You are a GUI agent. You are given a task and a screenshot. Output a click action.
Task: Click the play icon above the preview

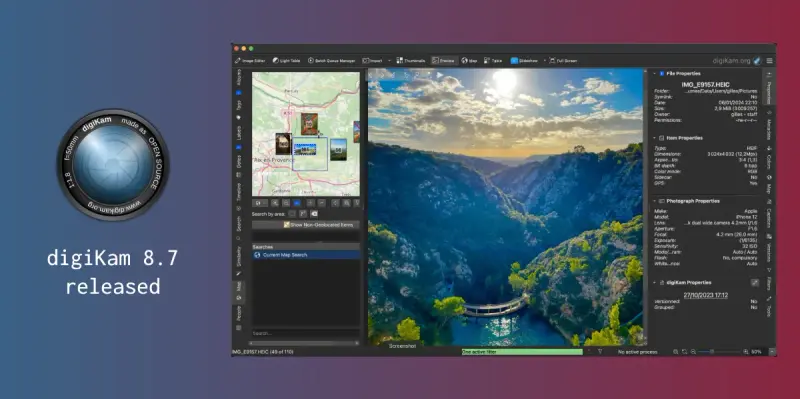tap(439, 75)
